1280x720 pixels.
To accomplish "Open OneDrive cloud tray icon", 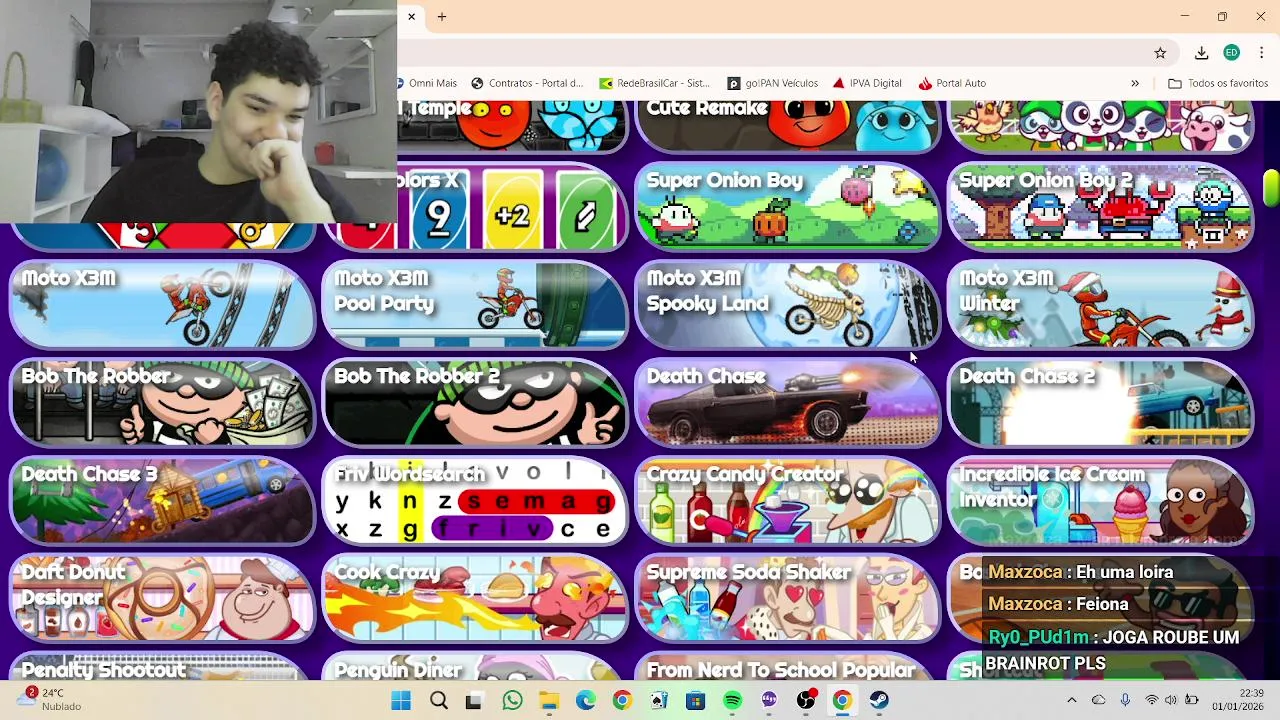I will tap(1098, 700).
